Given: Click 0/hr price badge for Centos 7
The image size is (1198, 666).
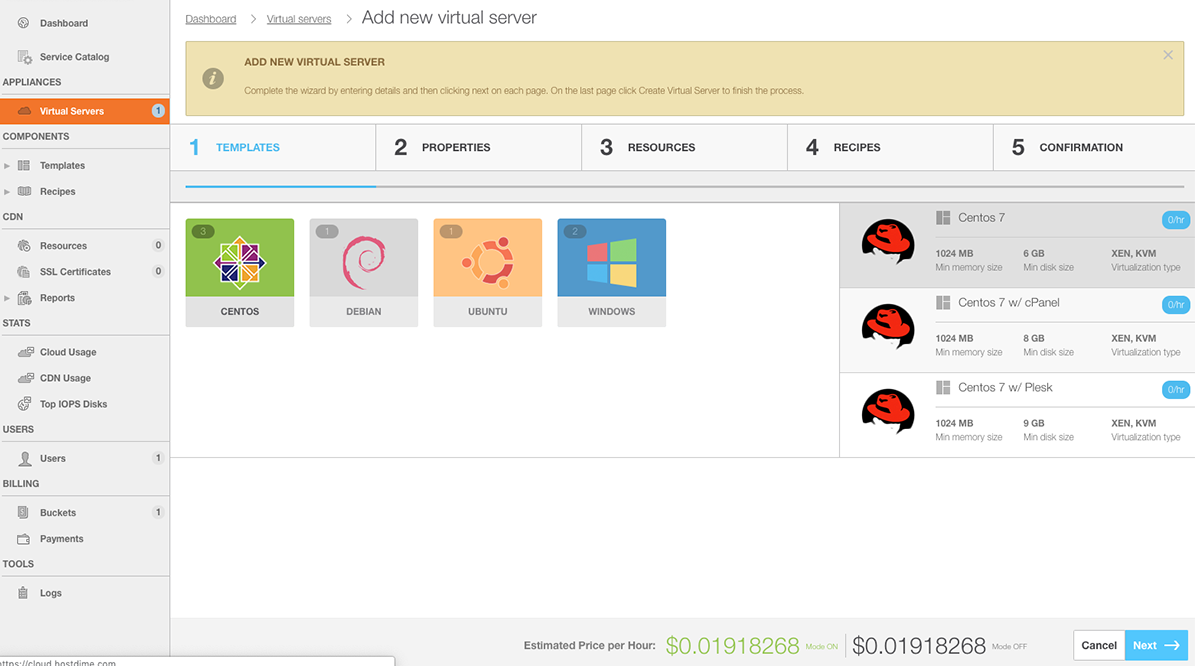Looking at the screenshot, I should coord(1176,220).
